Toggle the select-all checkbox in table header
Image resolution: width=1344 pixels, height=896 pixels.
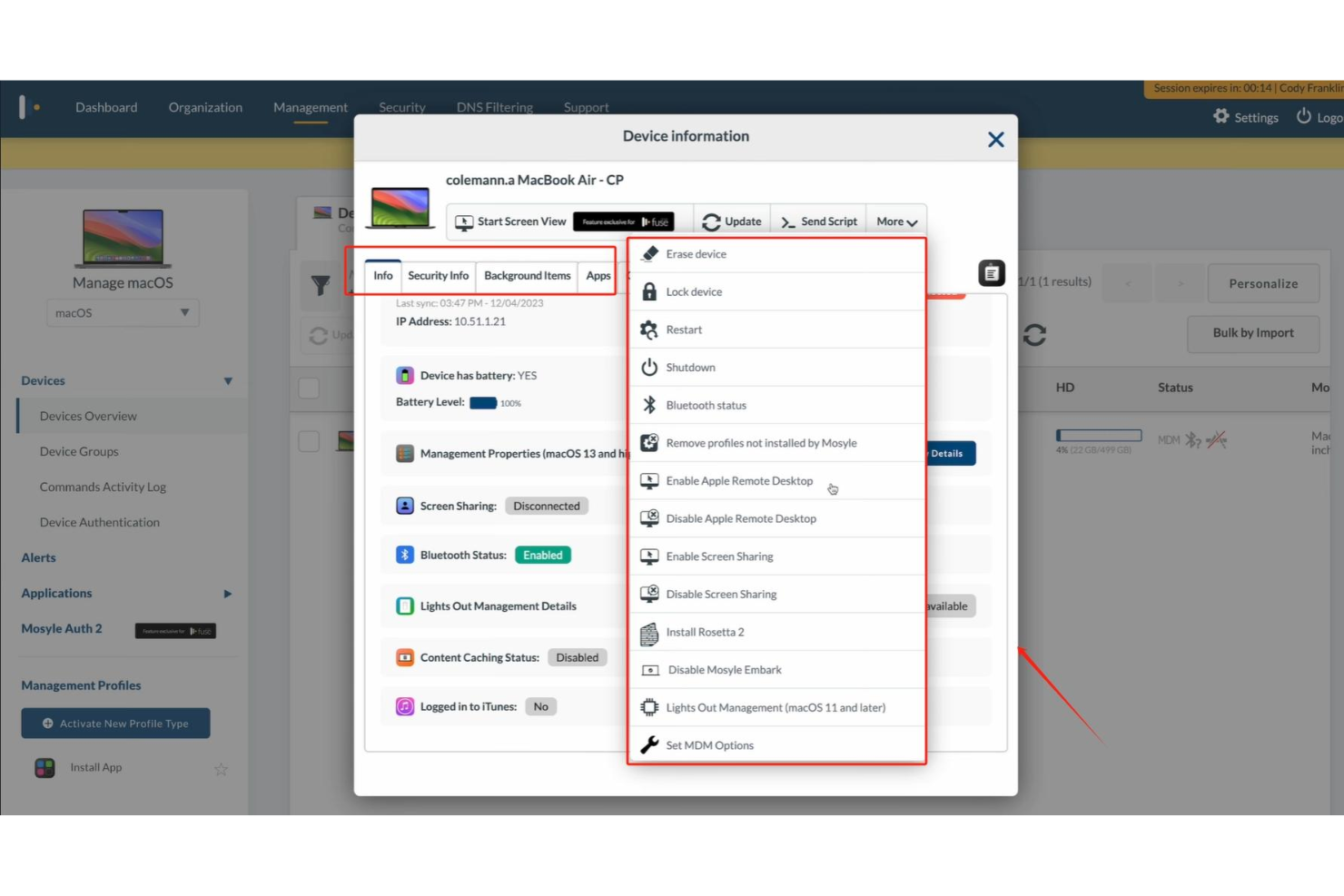click(x=309, y=388)
